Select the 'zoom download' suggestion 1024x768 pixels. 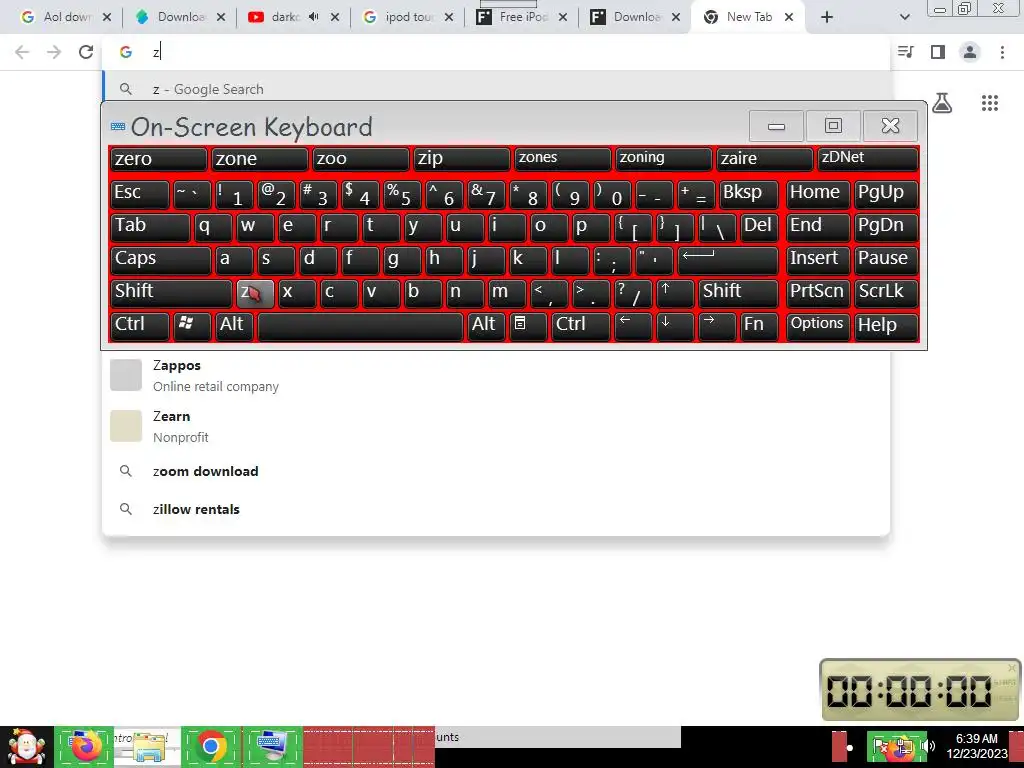point(496,472)
